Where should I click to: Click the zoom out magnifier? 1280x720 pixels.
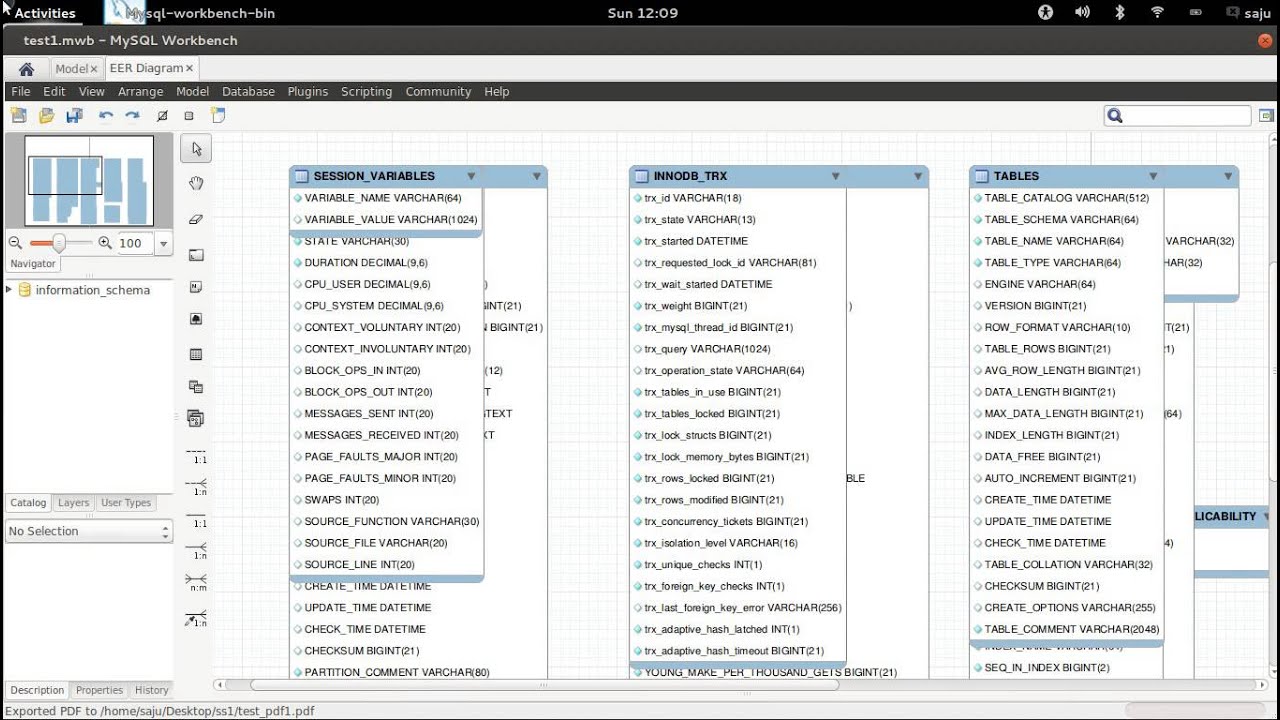click(15, 243)
